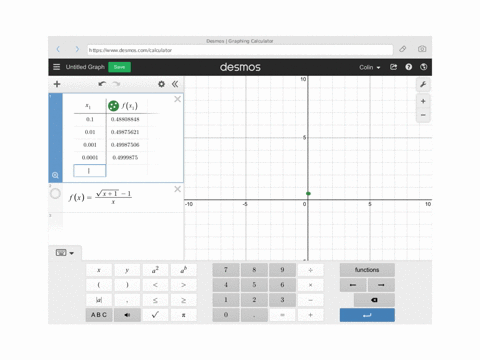
Task: Open the help question mark icon
Action: [x=408, y=67]
